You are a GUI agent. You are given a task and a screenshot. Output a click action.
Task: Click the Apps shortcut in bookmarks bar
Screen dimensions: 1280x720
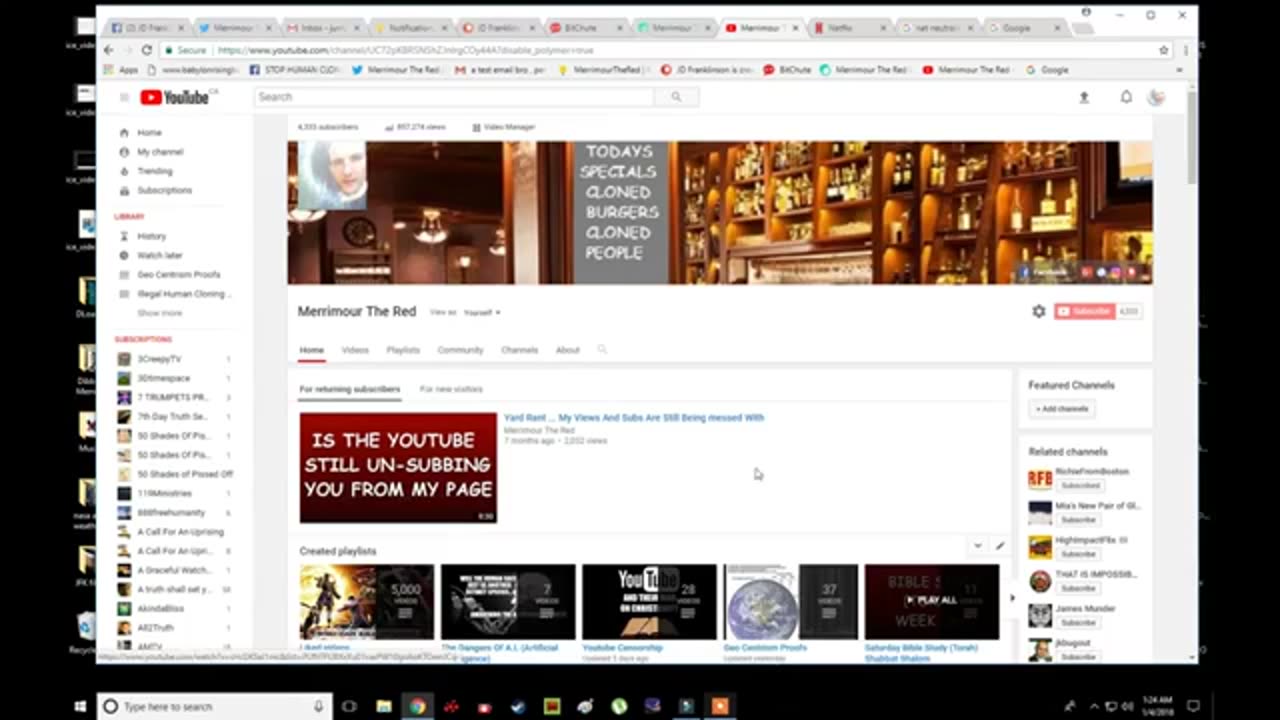pos(121,70)
